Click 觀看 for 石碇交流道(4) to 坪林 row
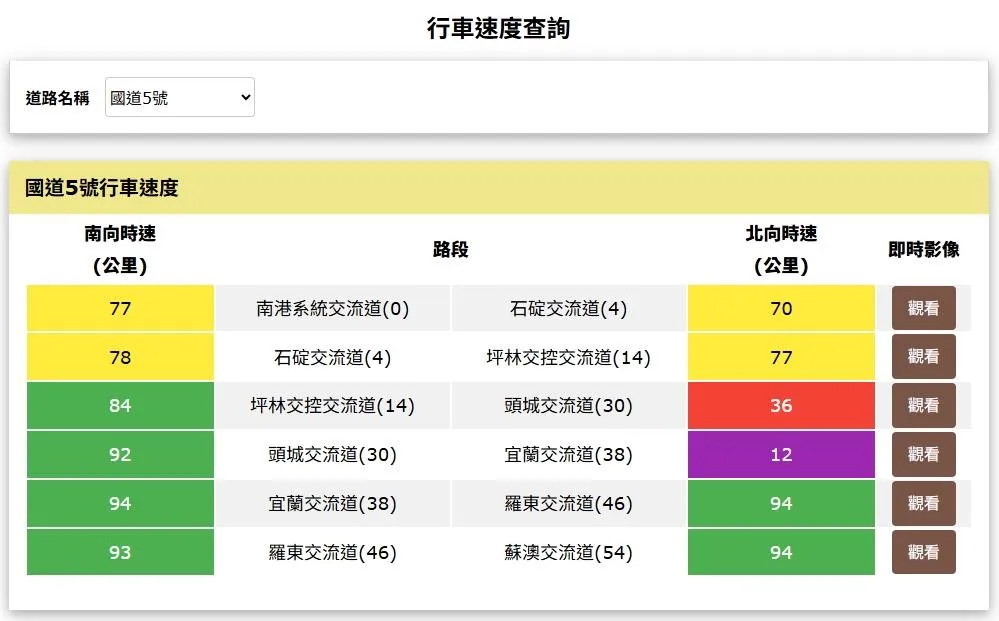999x621 pixels. 923,357
